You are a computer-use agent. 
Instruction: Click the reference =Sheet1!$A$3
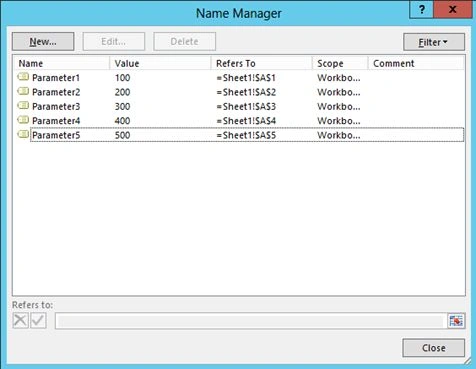(x=246, y=107)
